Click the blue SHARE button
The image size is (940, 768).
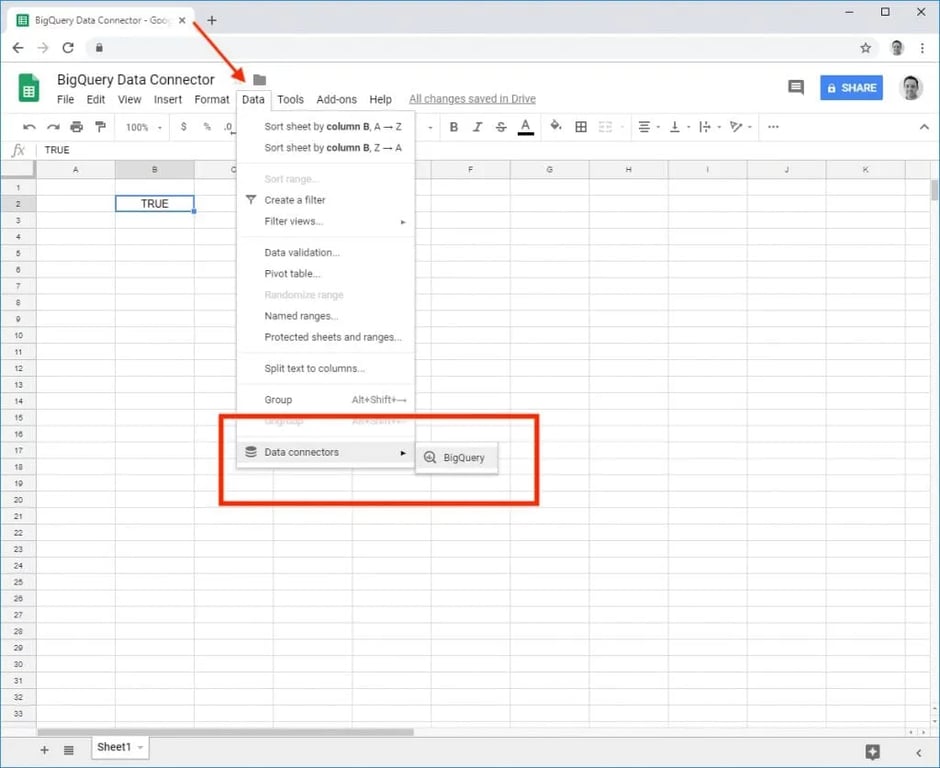(x=851, y=88)
